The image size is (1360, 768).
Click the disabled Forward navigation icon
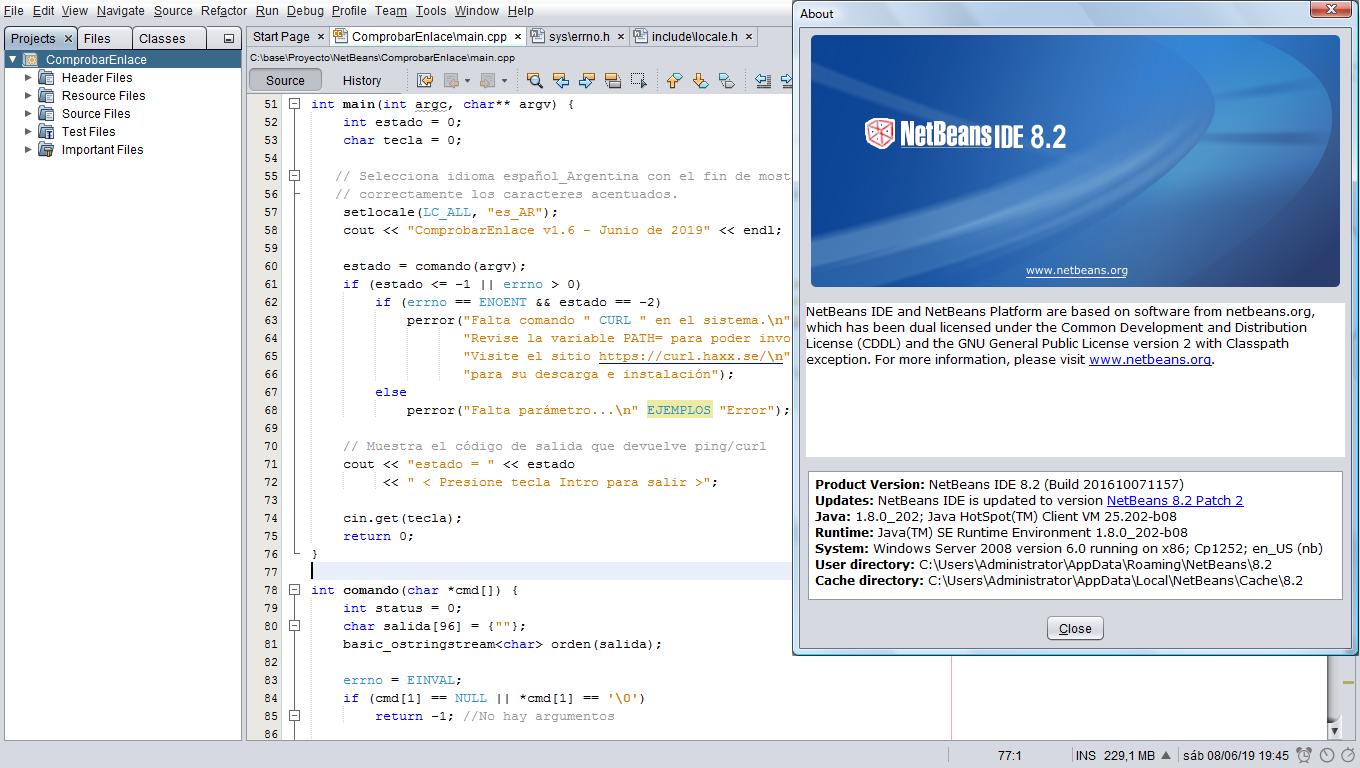(488, 80)
